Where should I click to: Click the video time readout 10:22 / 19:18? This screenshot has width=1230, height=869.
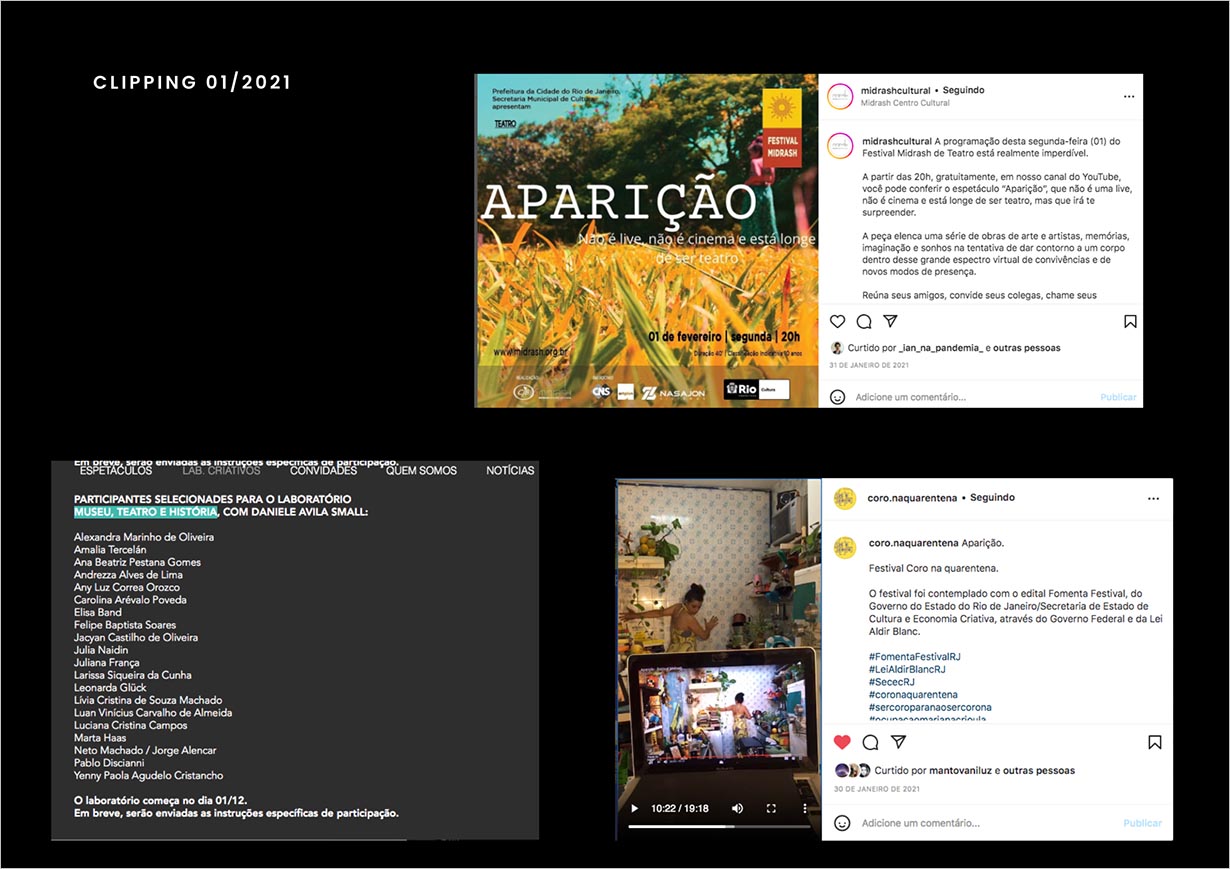click(679, 808)
